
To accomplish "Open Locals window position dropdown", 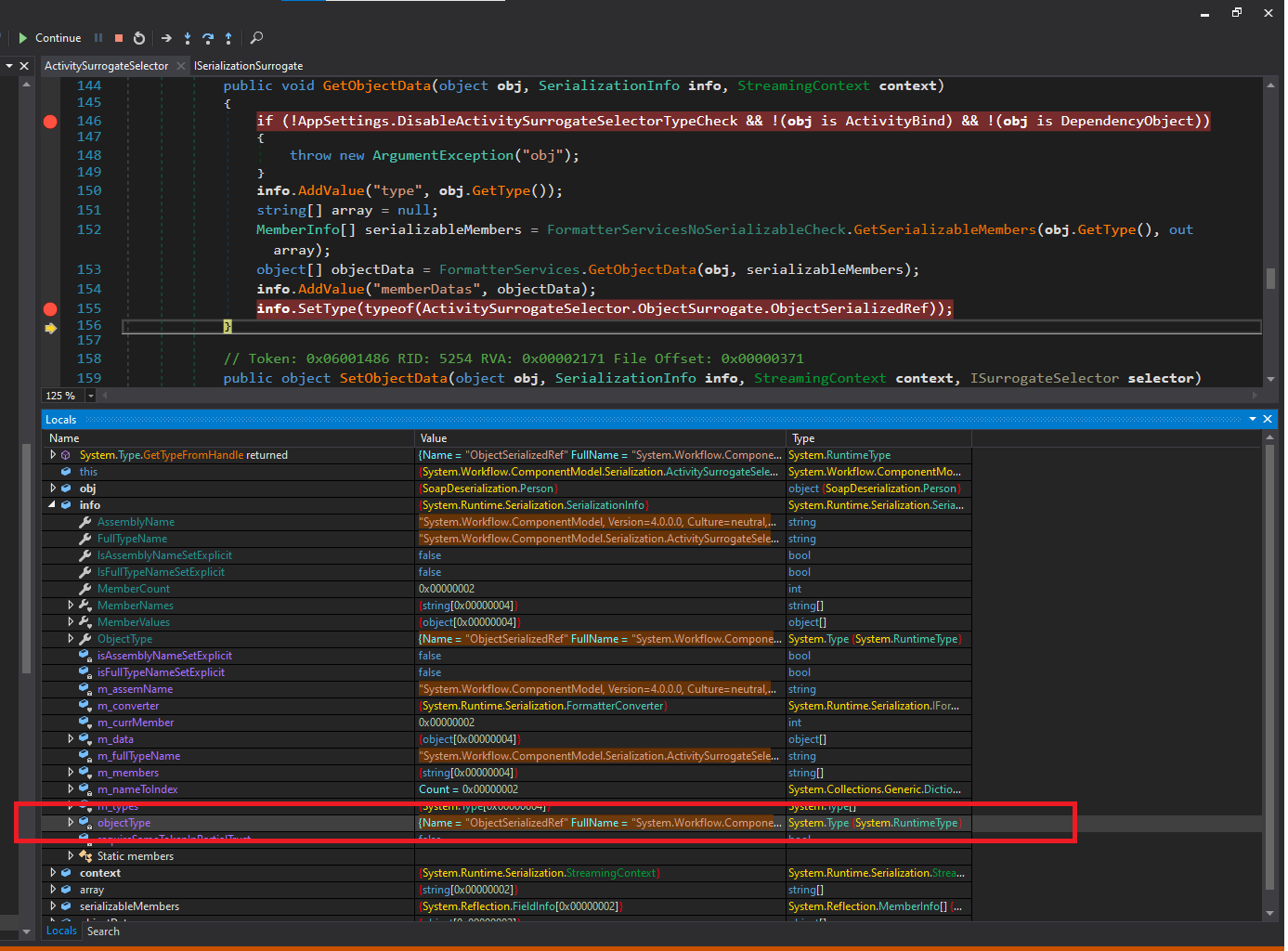I will [x=1252, y=420].
